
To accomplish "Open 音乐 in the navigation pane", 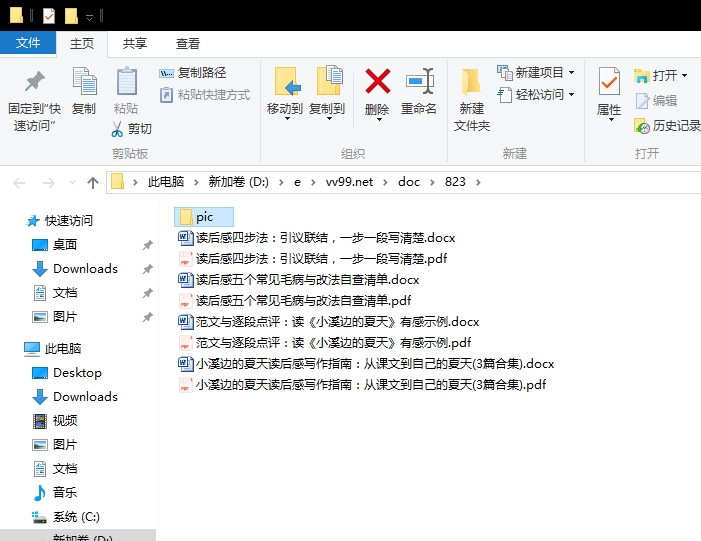I will click(x=55, y=493).
